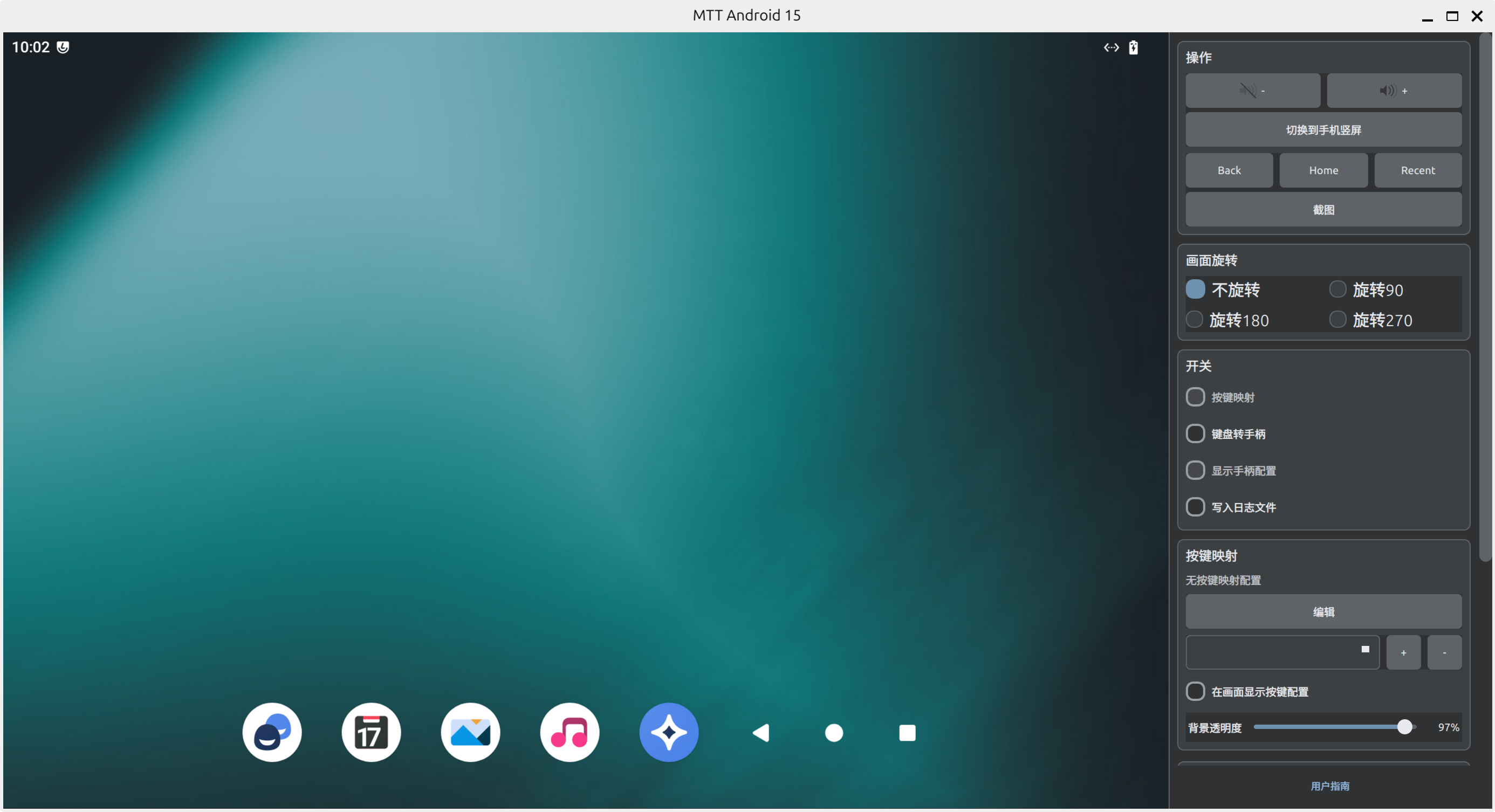Enable the 按键映射 switch checkbox
The width and height of the screenshot is (1495, 812).
tap(1195, 397)
